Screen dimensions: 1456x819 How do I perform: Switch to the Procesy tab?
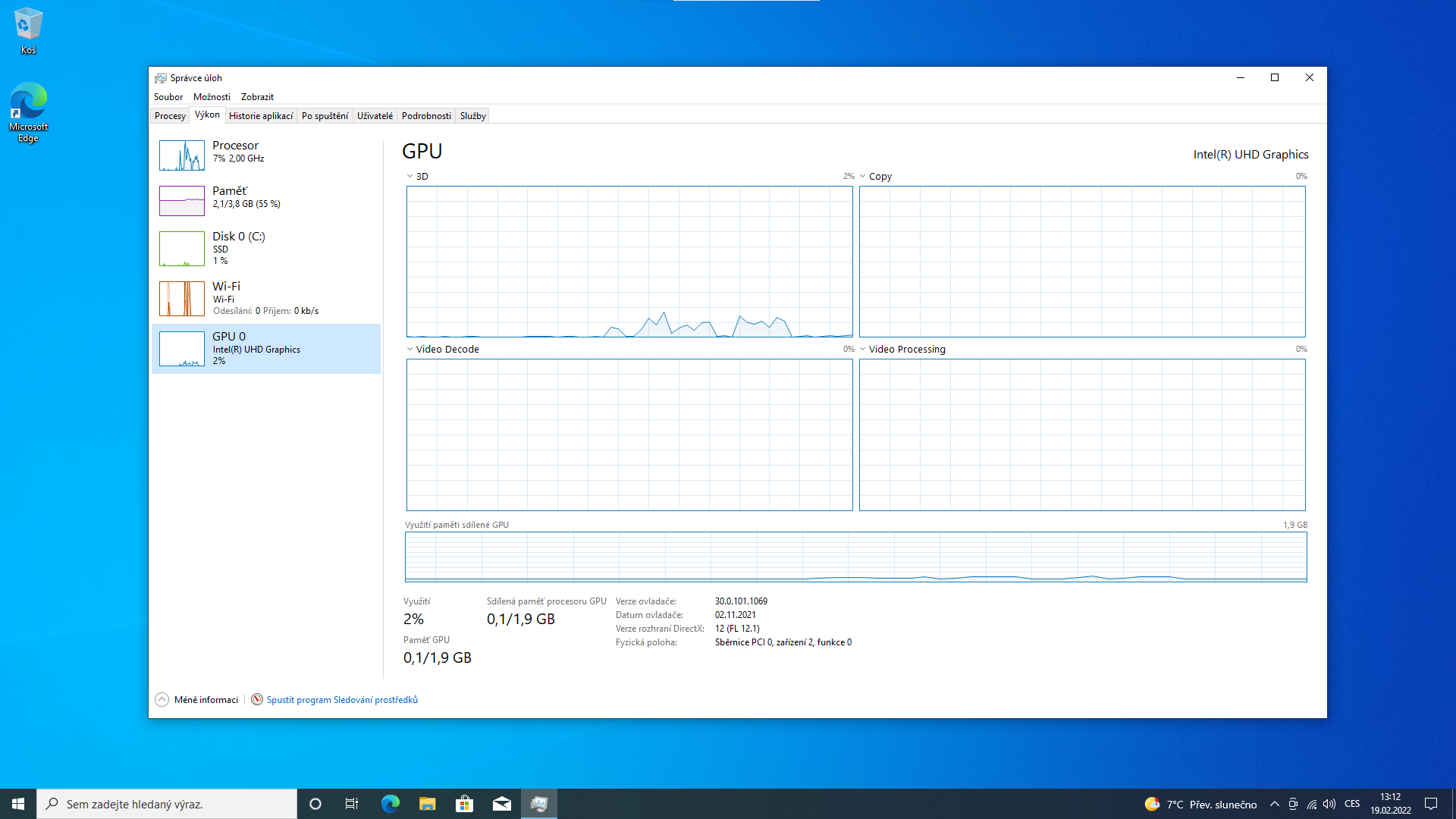coord(170,116)
